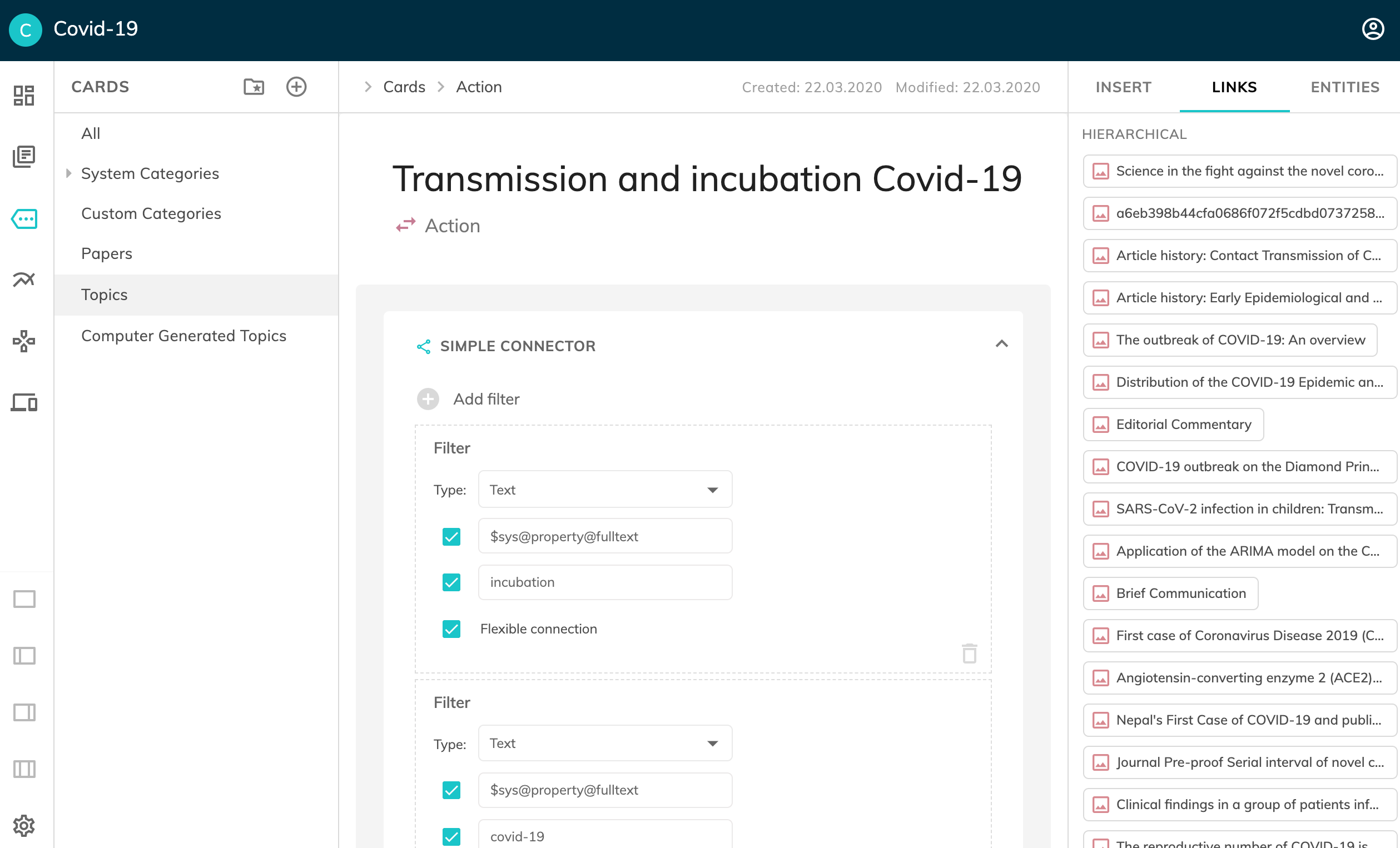This screenshot has width=1400, height=848.
Task: Click the devices sidebar icon
Action: coord(24,402)
